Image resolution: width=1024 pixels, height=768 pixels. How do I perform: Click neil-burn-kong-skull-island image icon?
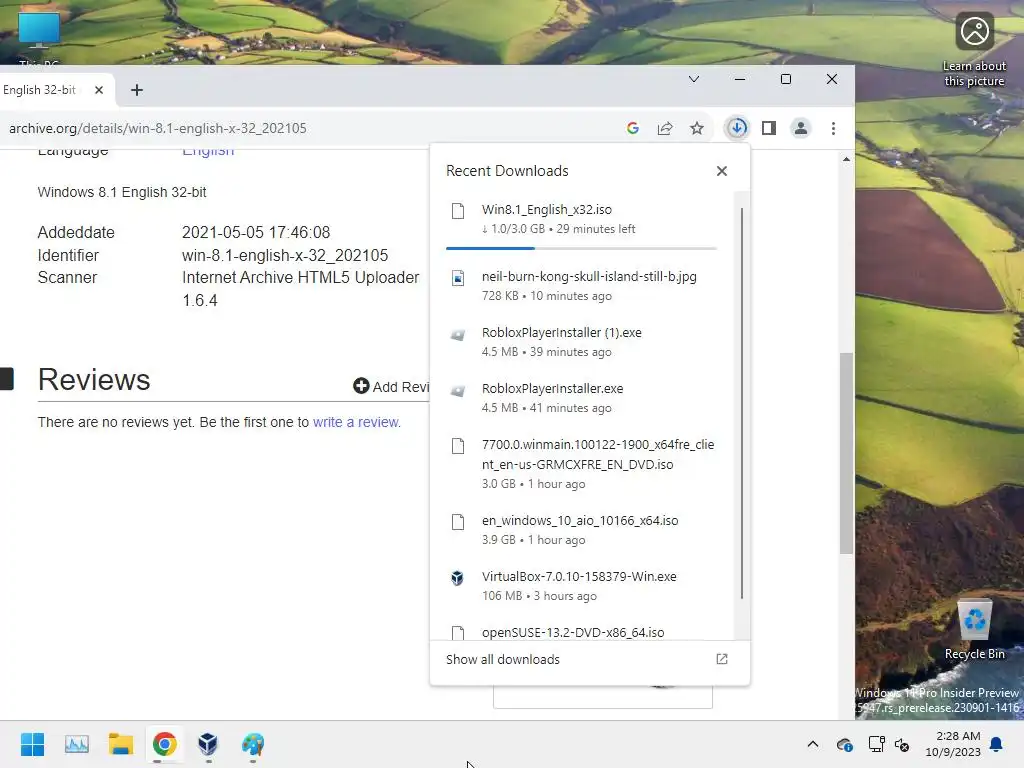458,278
